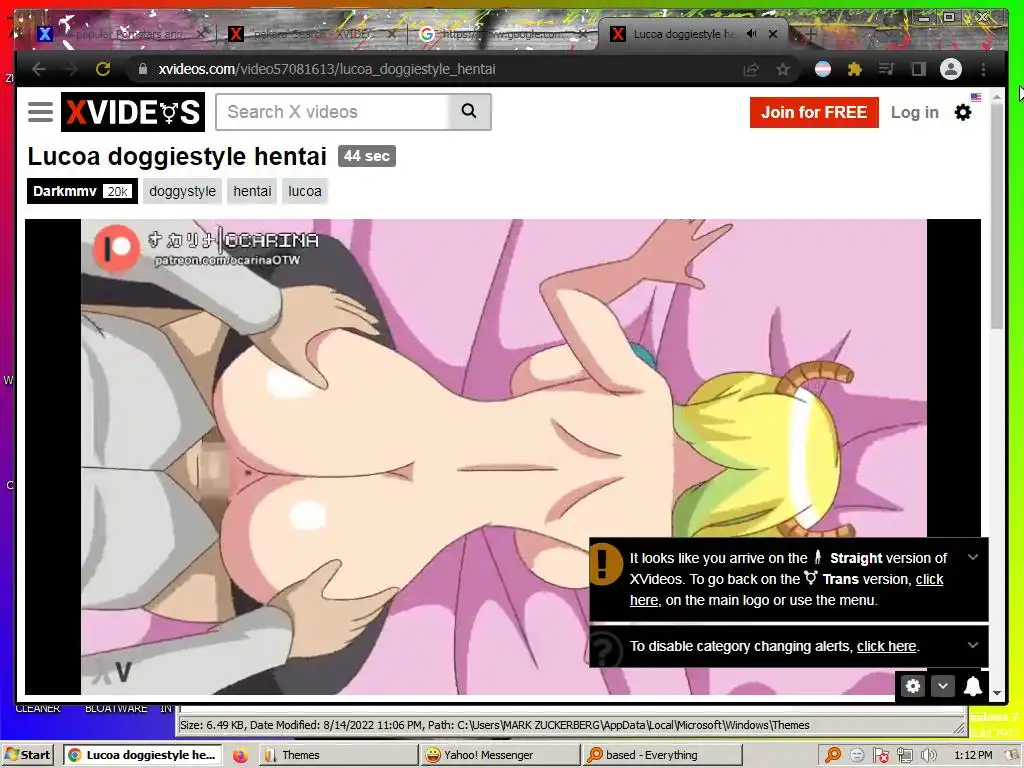The width and height of the screenshot is (1024, 768).
Task: Click the down chevron beside the bell
Action: pyautogui.click(x=942, y=686)
